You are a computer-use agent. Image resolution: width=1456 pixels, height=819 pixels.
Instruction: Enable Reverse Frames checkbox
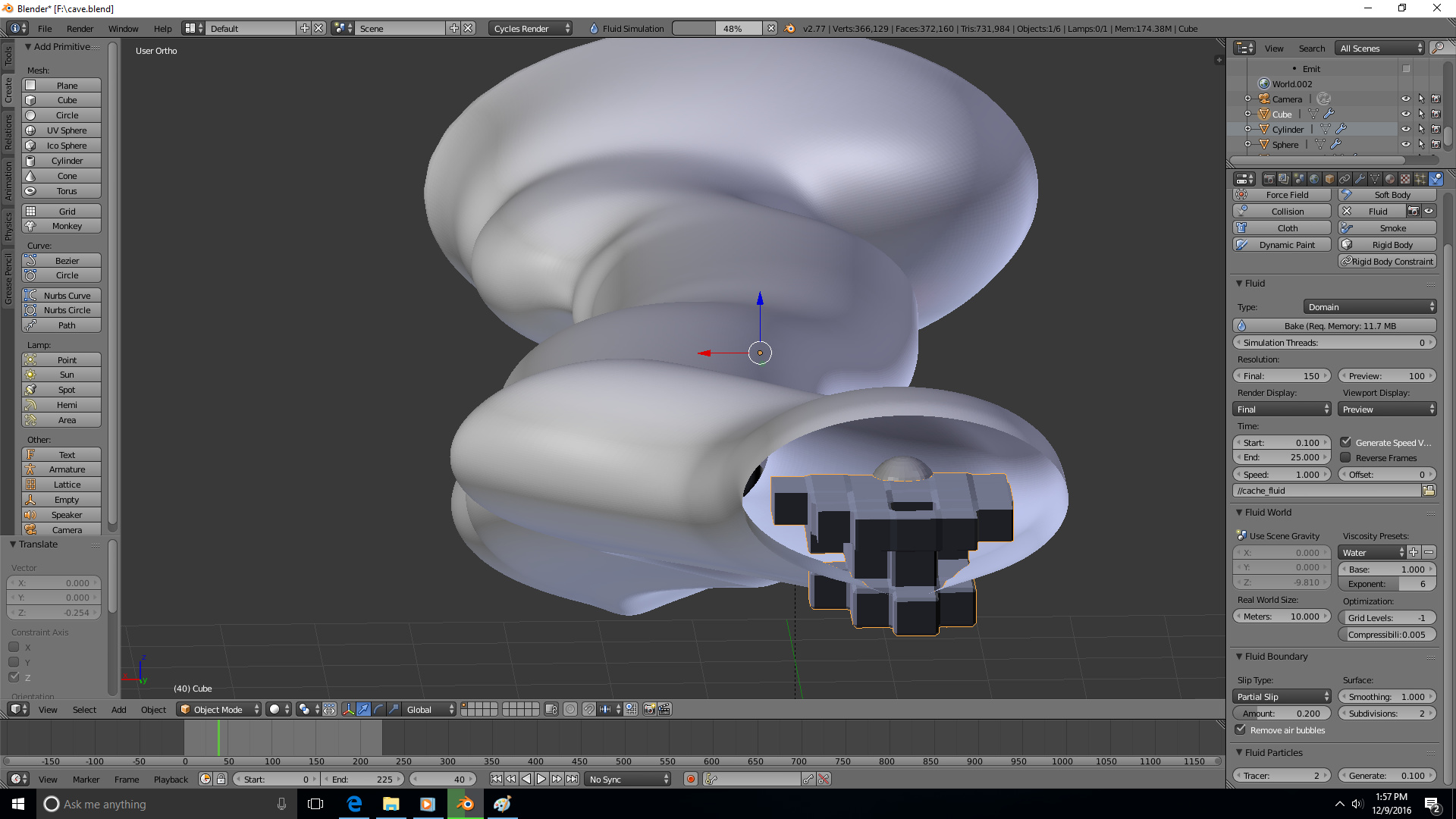point(1345,457)
